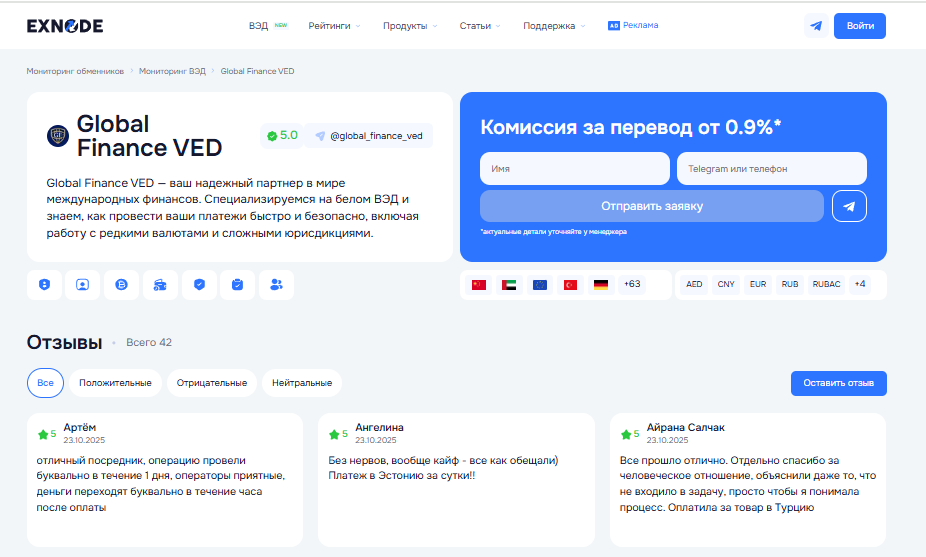Image resolution: width=926 pixels, height=557 pixels.
Task: Expand the Продукты dropdown menu
Action: 410,26
